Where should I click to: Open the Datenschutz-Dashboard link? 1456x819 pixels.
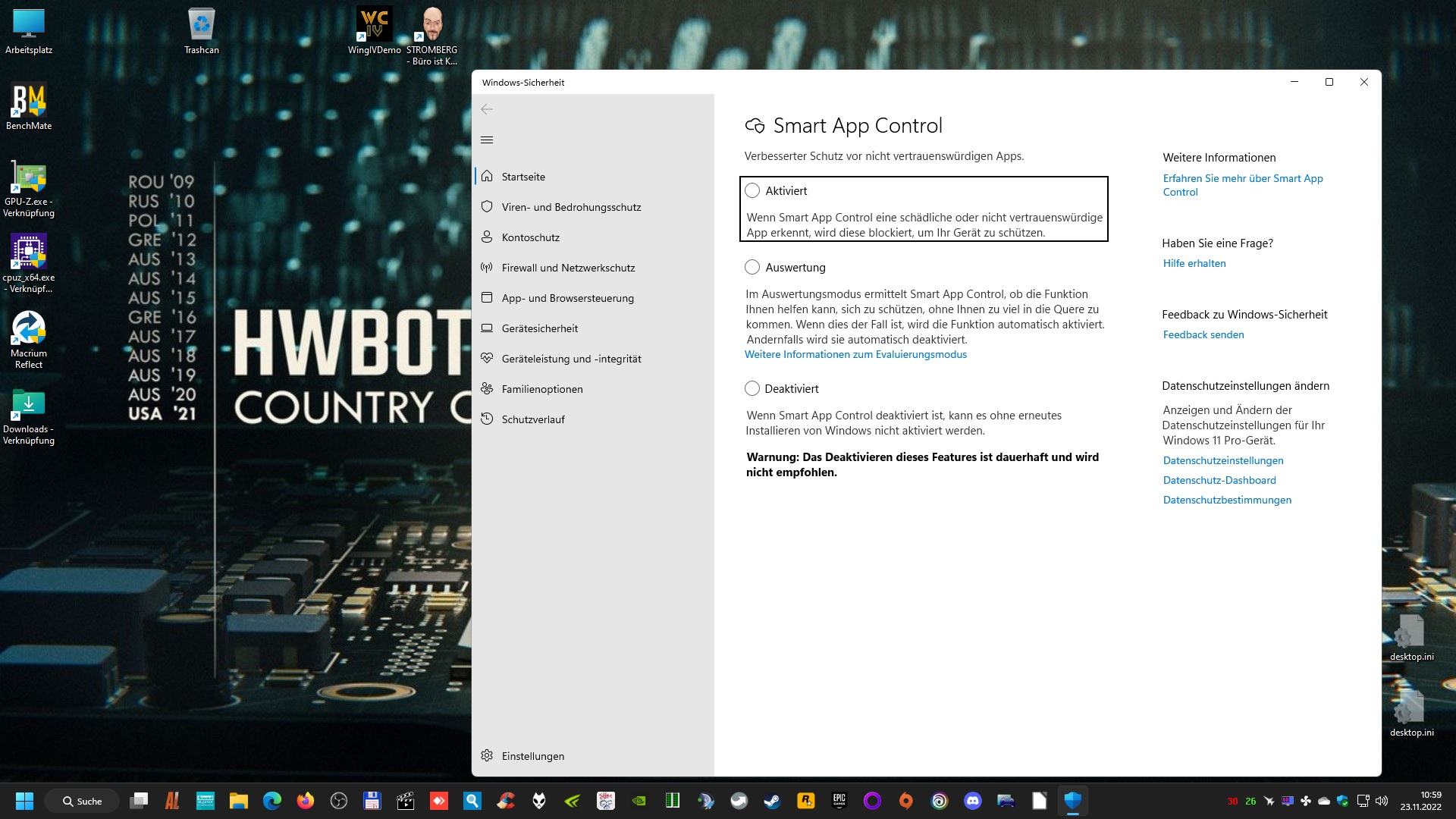(1219, 480)
